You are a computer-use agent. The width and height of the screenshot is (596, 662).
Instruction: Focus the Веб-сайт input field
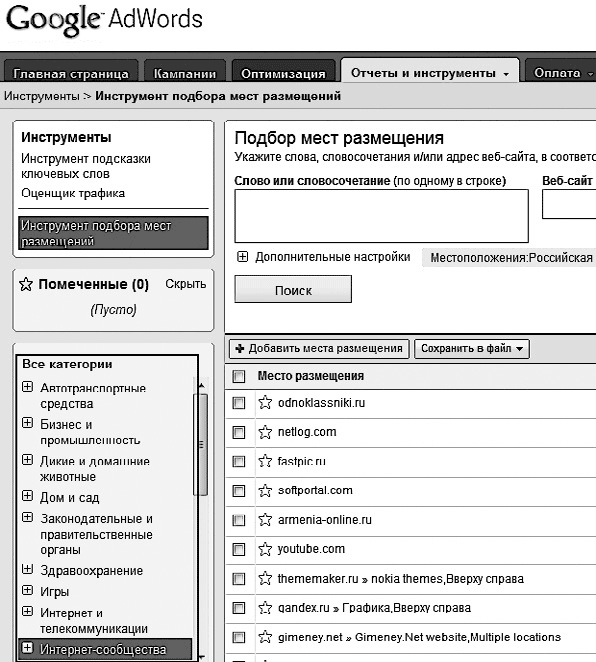(569, 204)
